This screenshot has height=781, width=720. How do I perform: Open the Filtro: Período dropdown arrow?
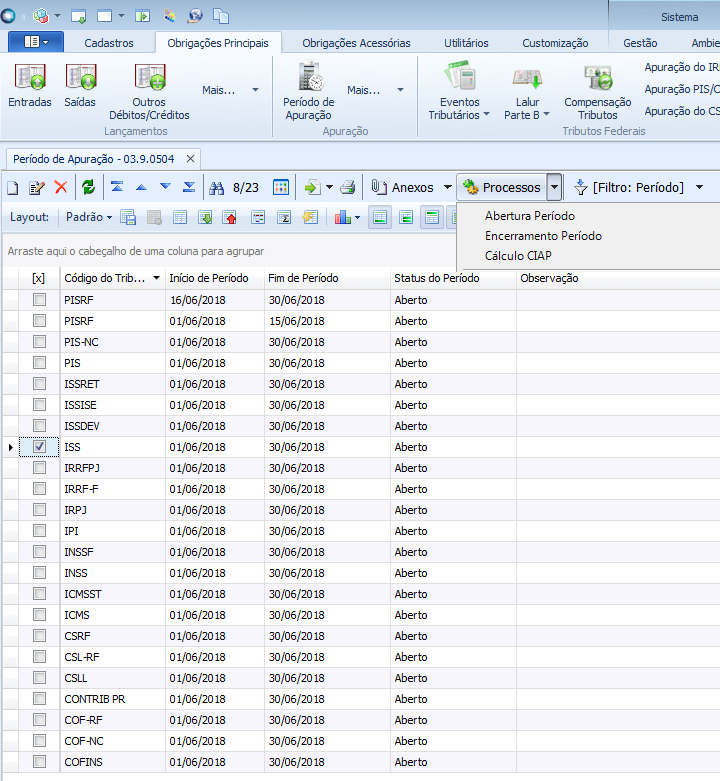700,188
